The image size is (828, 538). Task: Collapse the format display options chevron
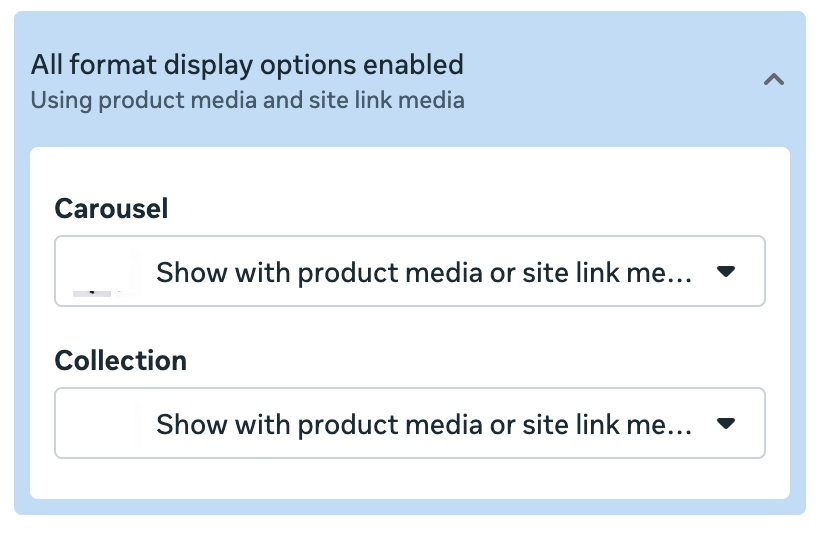pyautogui.click(x=773, y=81)
